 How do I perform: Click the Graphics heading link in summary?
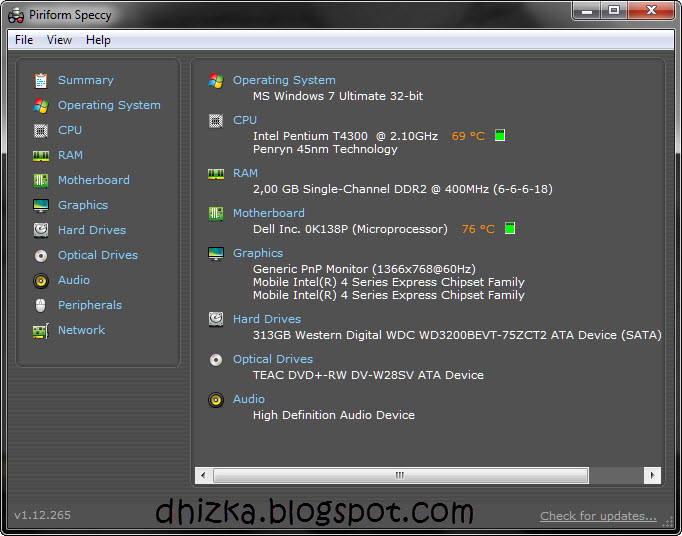[258, 253]
